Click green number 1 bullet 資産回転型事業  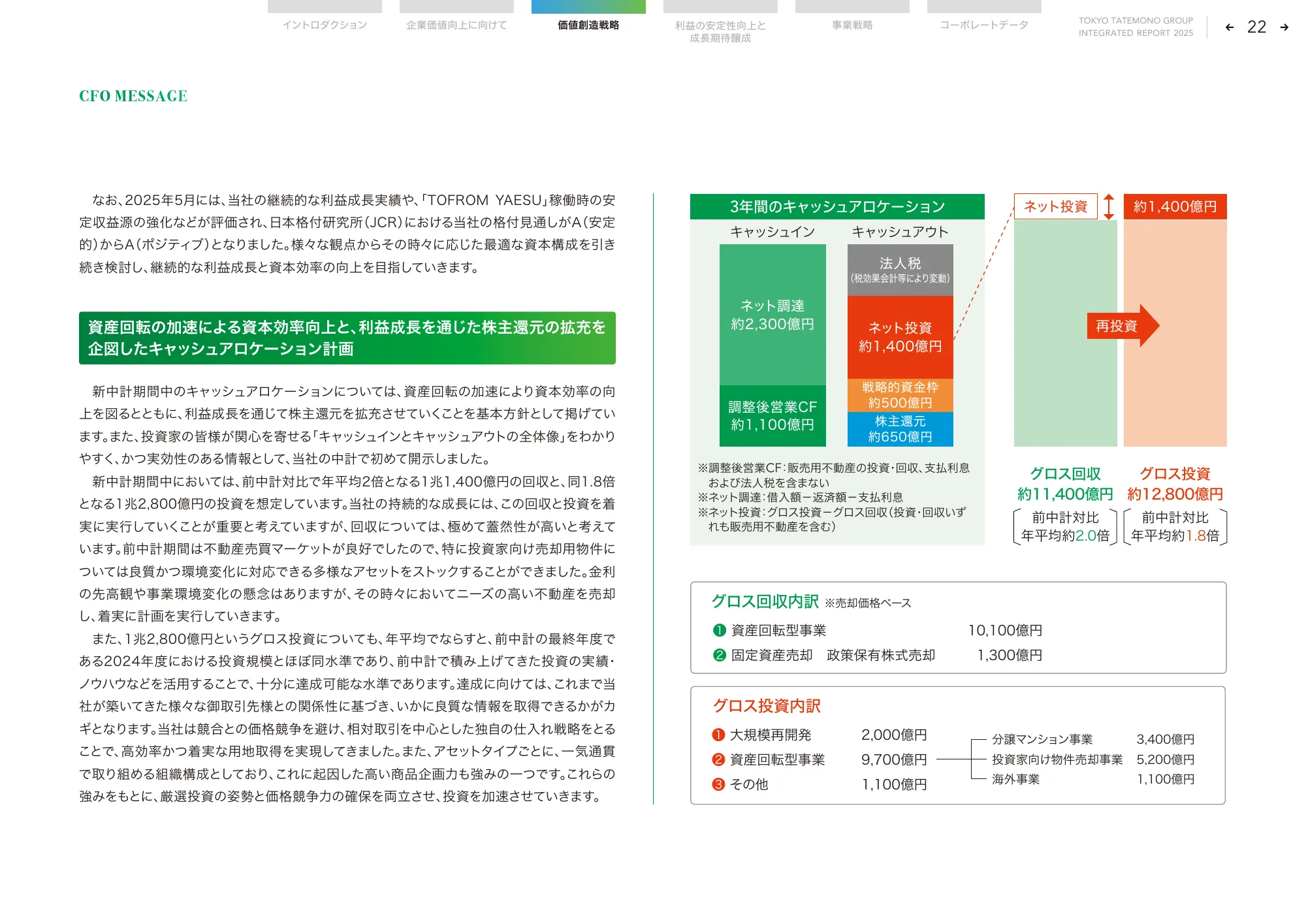coord(720,630)
